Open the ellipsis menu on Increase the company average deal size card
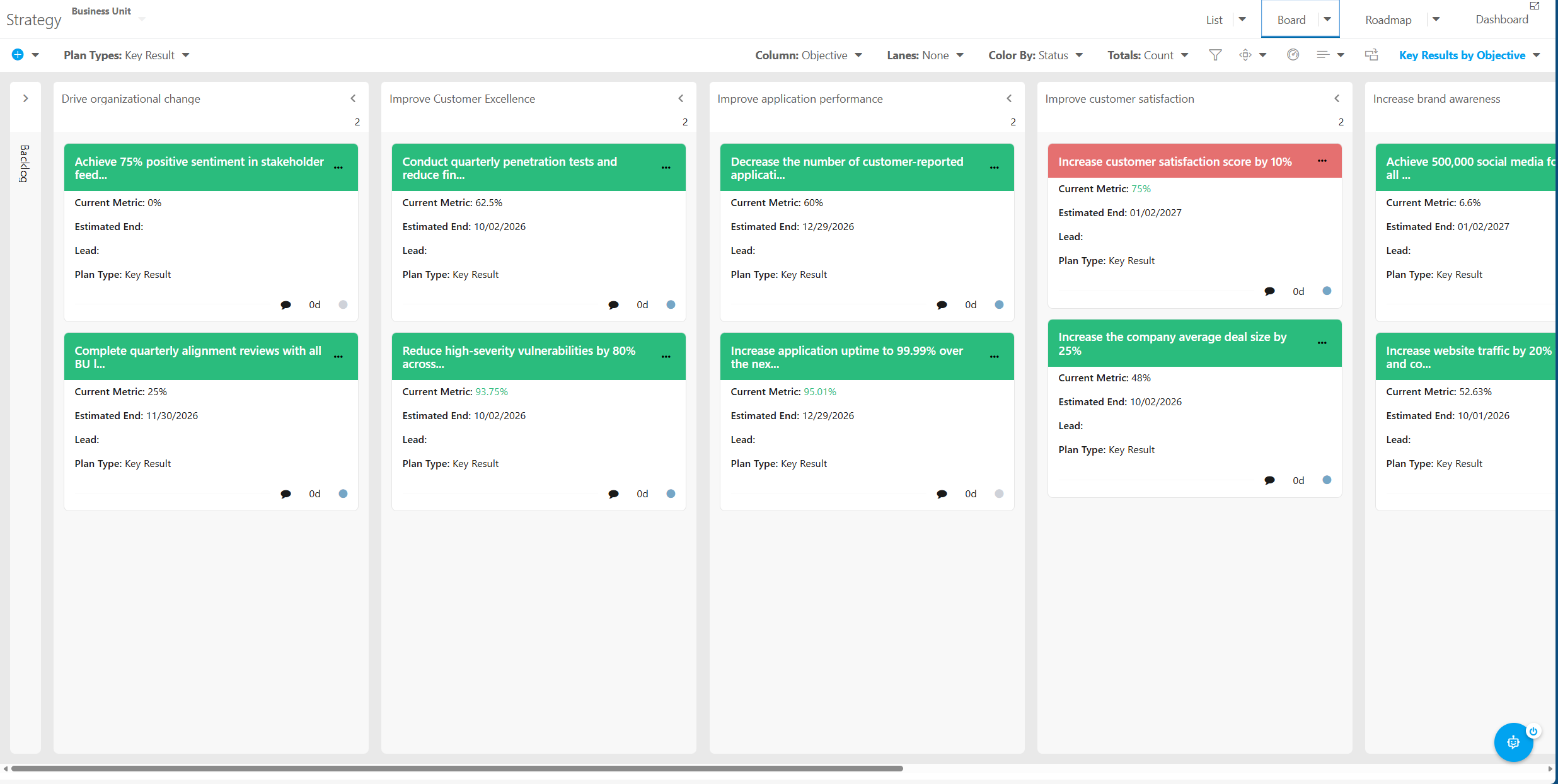1558x784 pixels. [1322, 343]
